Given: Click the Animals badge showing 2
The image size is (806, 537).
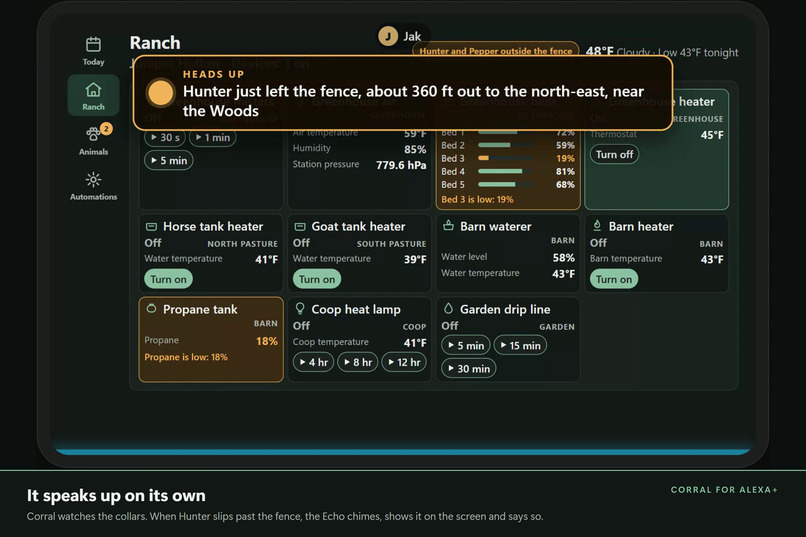Looking at the screenshot, I should (x=106, y=128).
